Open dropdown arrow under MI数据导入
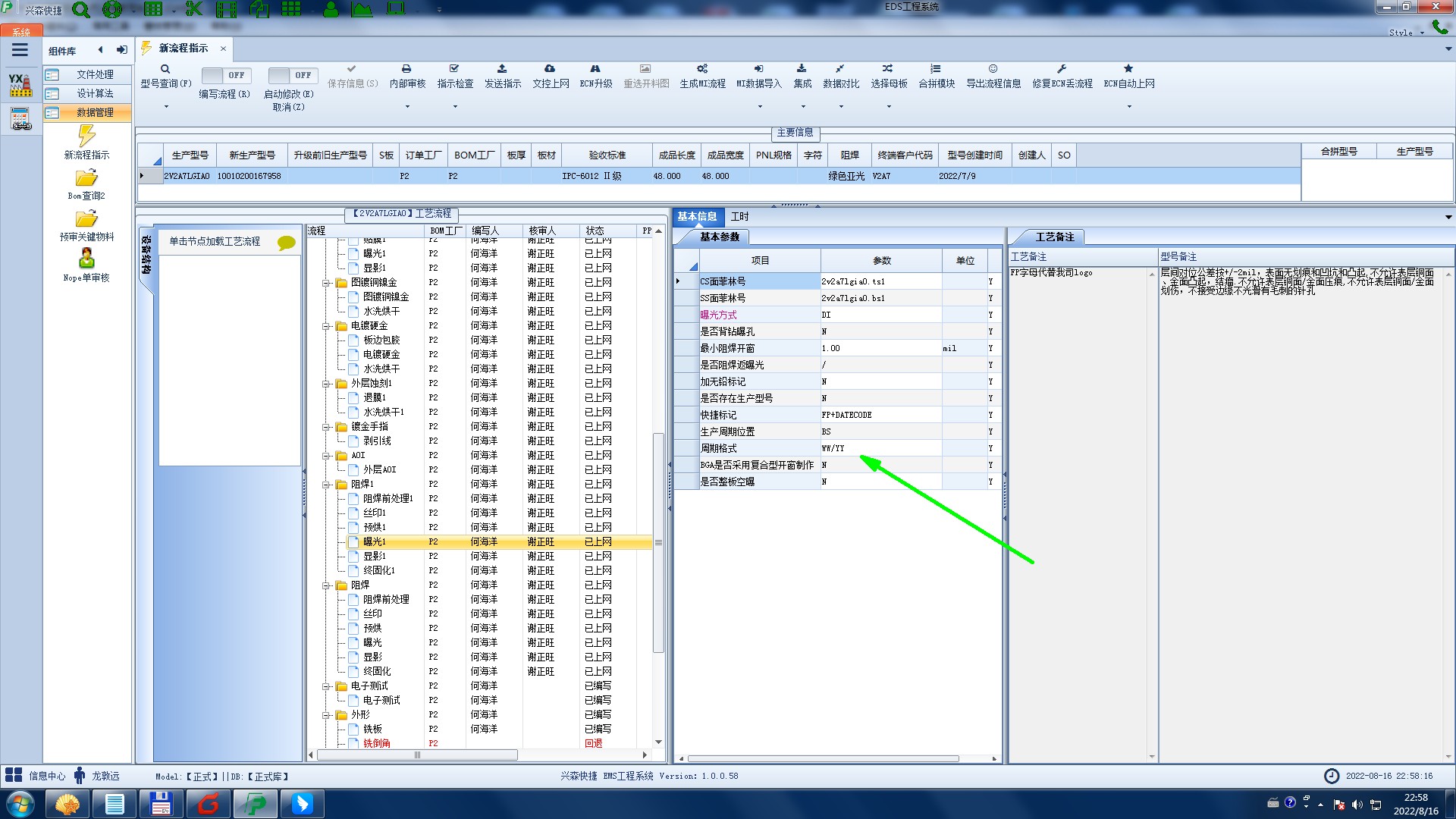Viewport: 1456px width, 819px height. 760,107
